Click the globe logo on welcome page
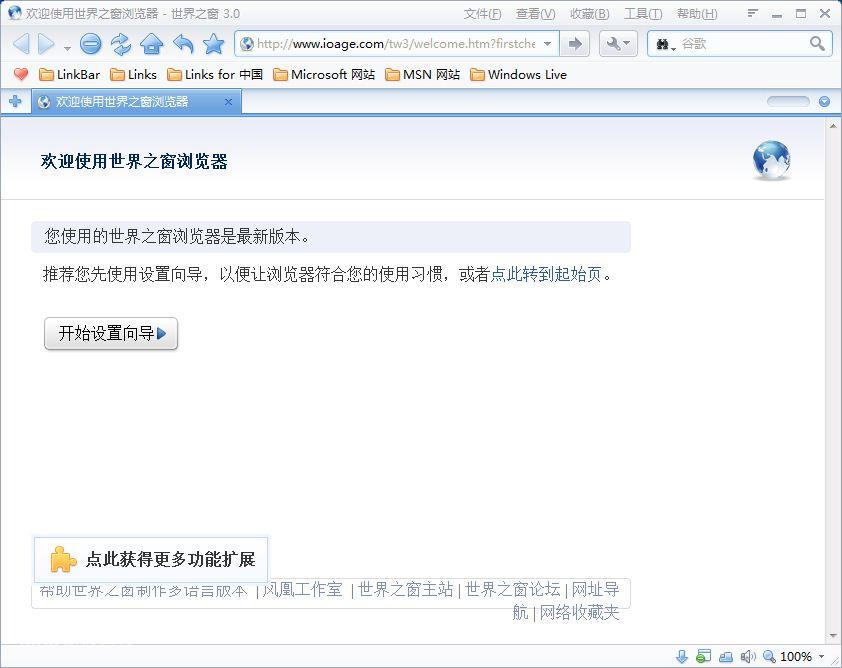This screenshot has height=668, width=842. 772,160
